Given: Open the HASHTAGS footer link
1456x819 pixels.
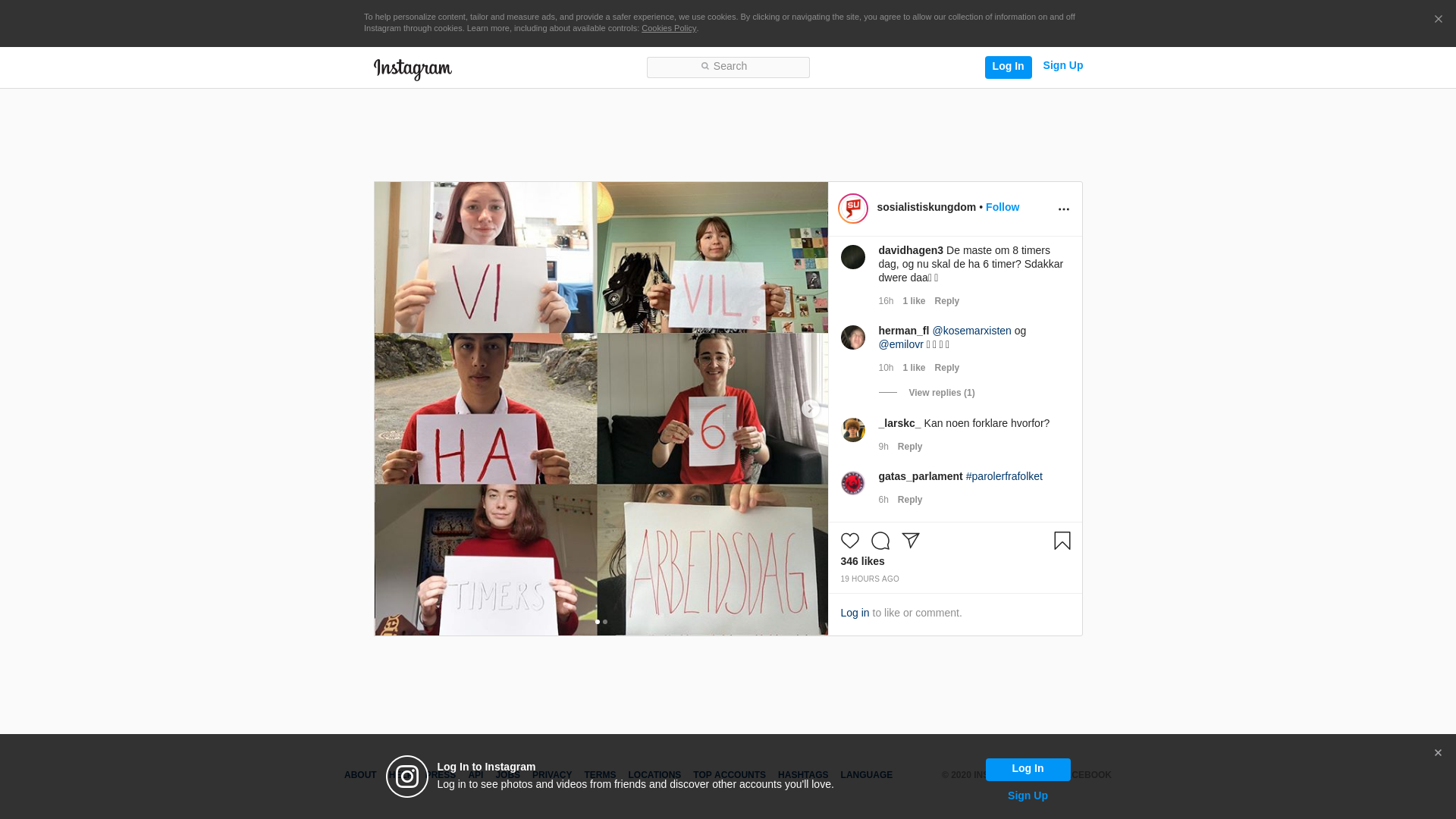Looking at the screenshot, I should (x=803, y=775).
